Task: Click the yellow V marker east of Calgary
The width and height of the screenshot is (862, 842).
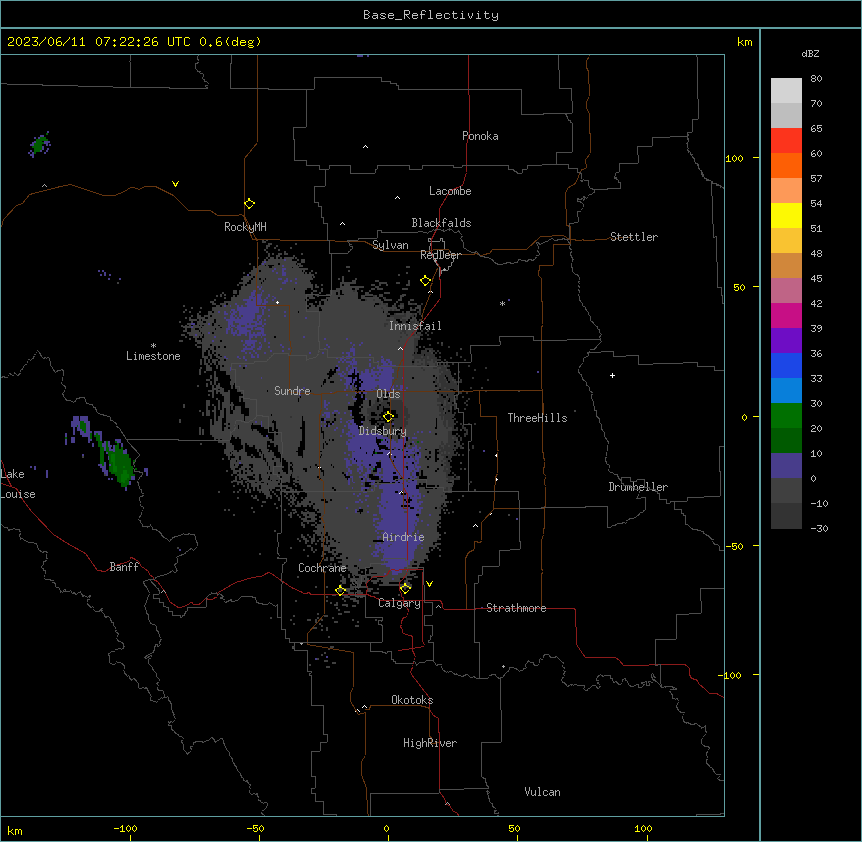Action: [429, 584]
